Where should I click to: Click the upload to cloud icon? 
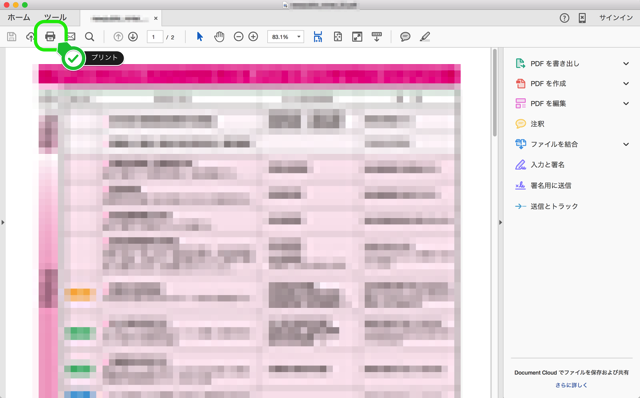tap(30, 37)
